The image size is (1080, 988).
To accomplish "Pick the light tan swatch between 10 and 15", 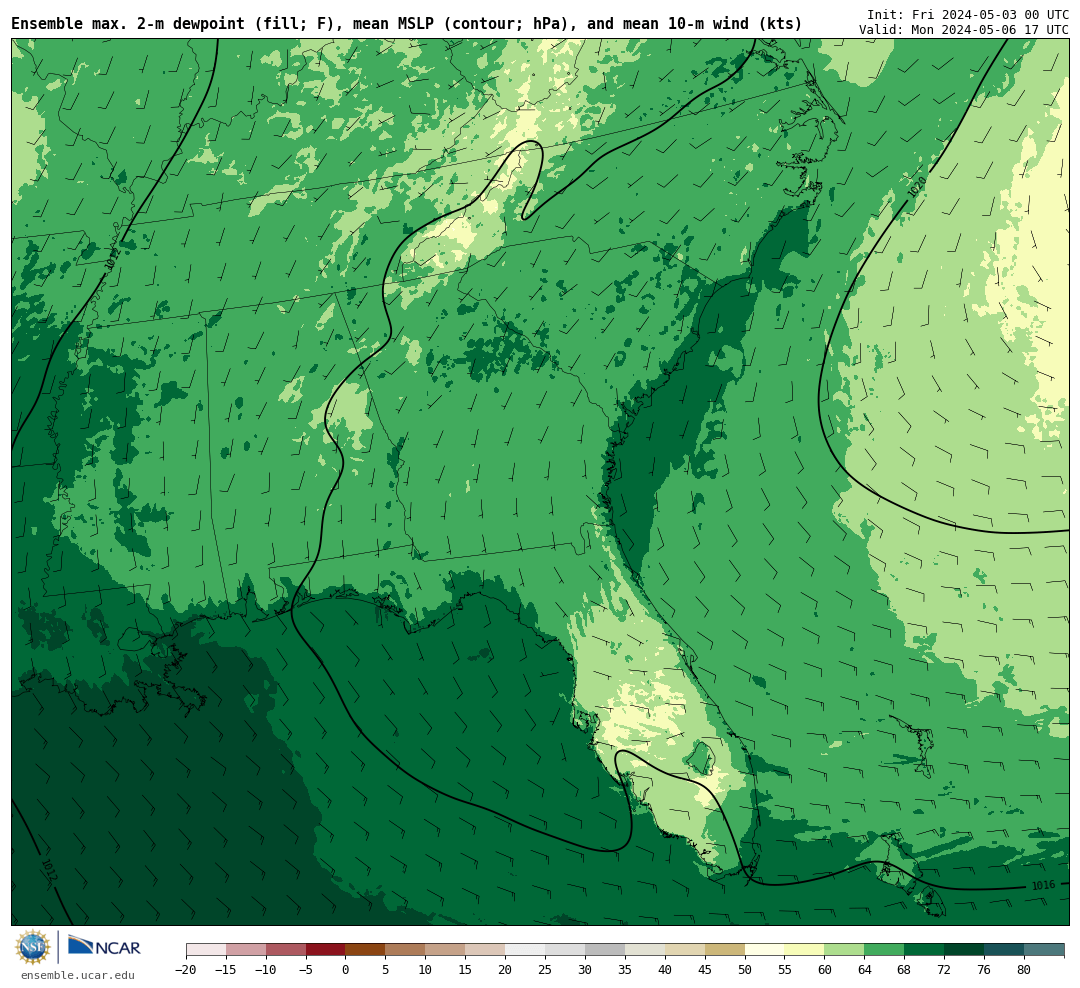I will (x=446, y=950).
